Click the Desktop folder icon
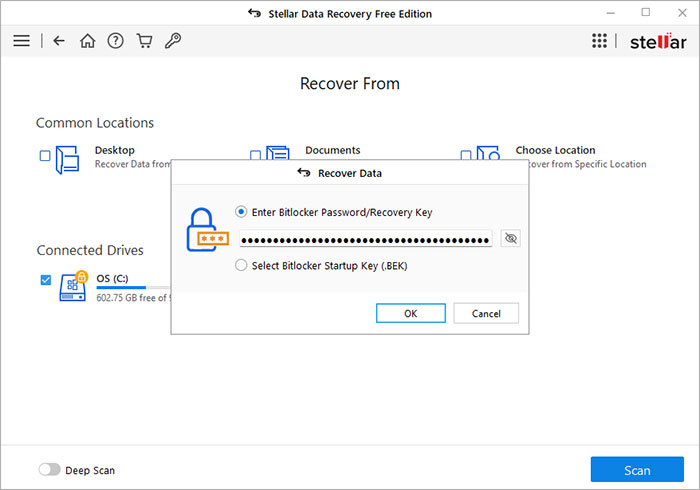The width and height of the screenshot is (700, 490). [x=67, y=159]
